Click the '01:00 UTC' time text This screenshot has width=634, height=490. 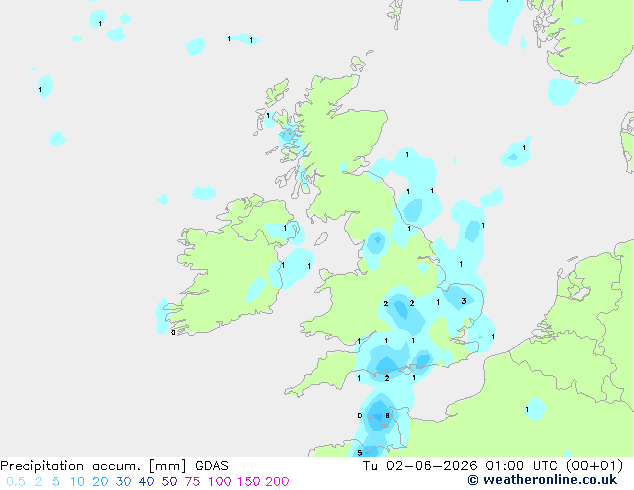[x=523, y=466]
